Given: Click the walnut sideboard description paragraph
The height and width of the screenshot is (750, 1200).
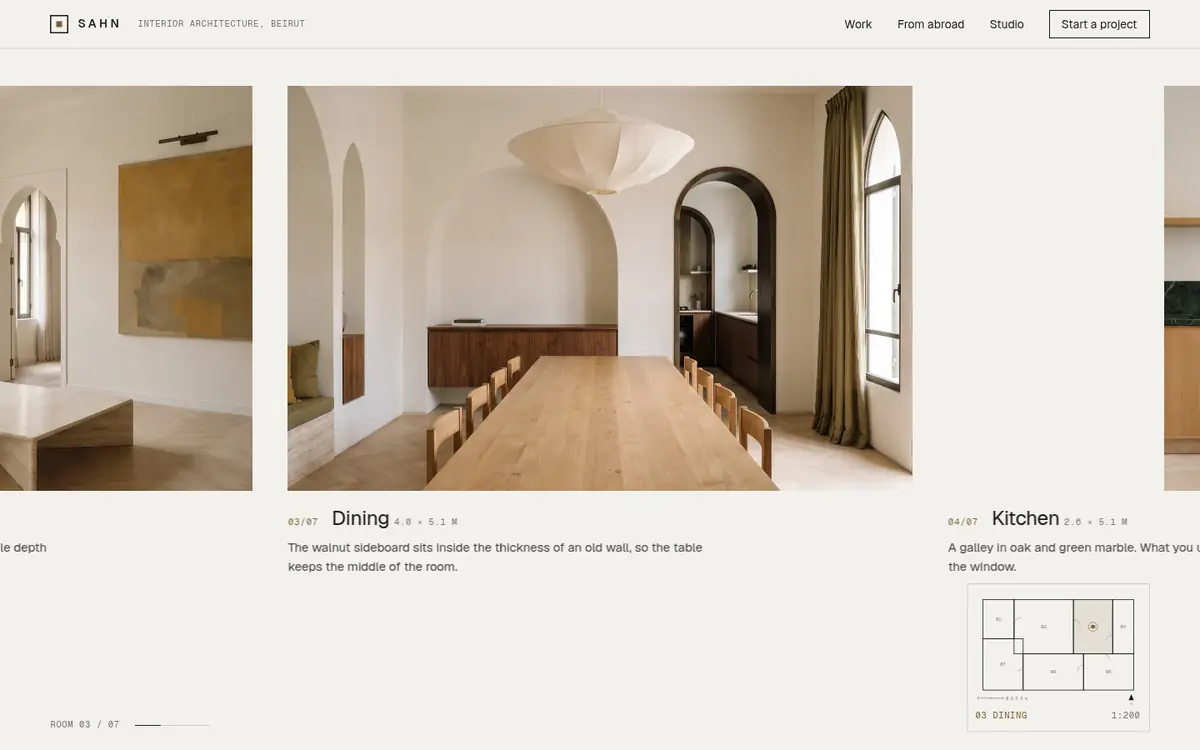Looking at the screenshot, I should tap(495, 557).
